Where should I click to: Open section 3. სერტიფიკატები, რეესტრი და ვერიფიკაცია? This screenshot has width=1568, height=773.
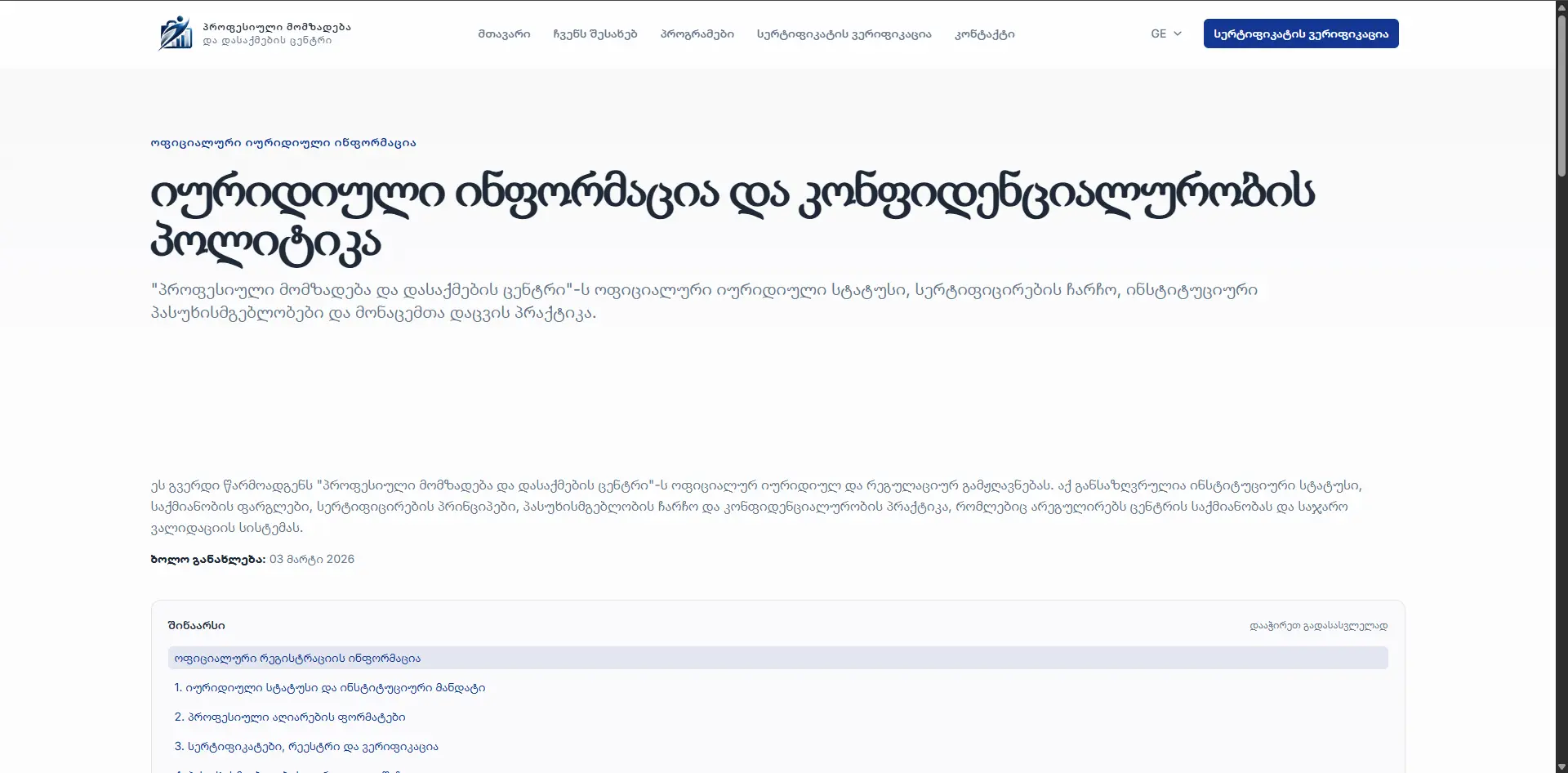[x=306, y=747]
